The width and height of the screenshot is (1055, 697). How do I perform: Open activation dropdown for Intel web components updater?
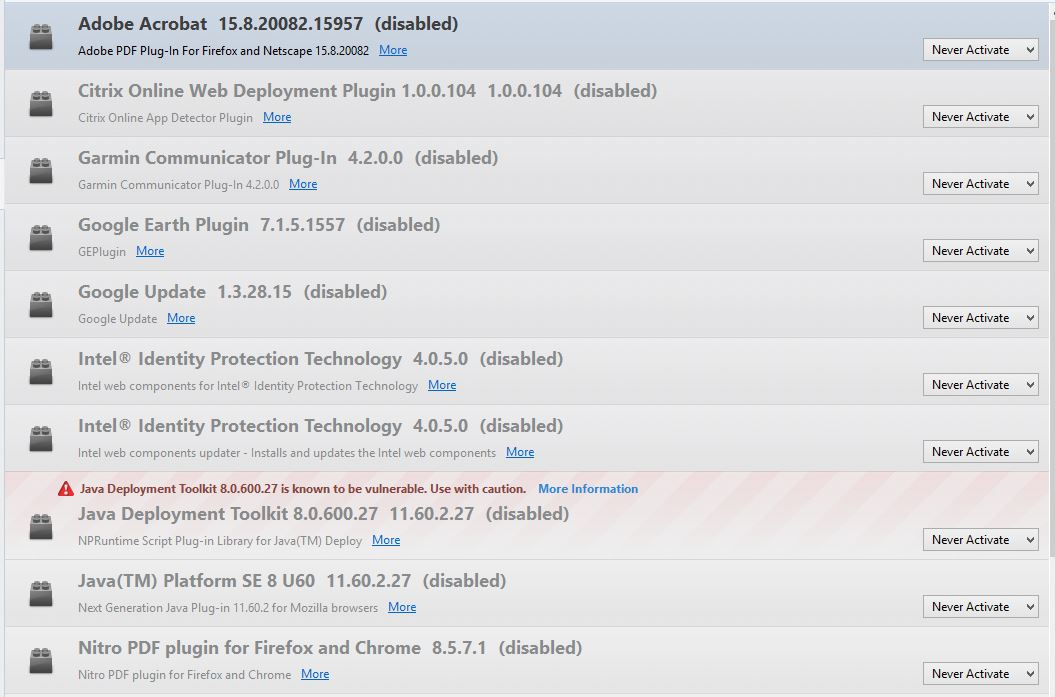click(980, 451)
